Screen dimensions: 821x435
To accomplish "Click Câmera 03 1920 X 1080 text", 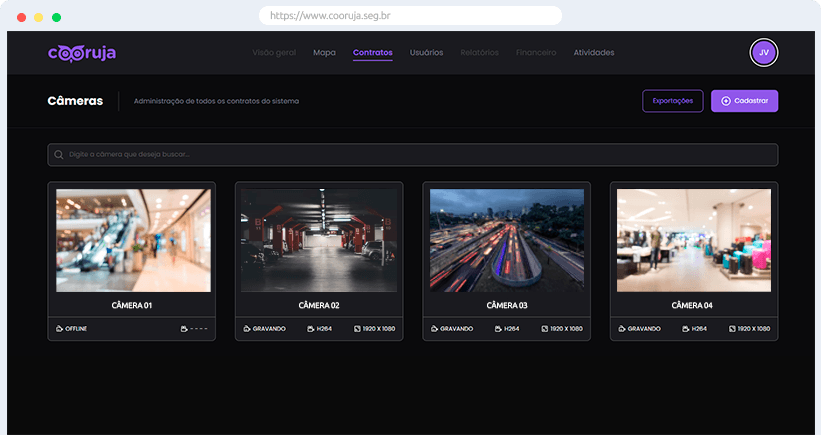I will (x=566, y=329).
